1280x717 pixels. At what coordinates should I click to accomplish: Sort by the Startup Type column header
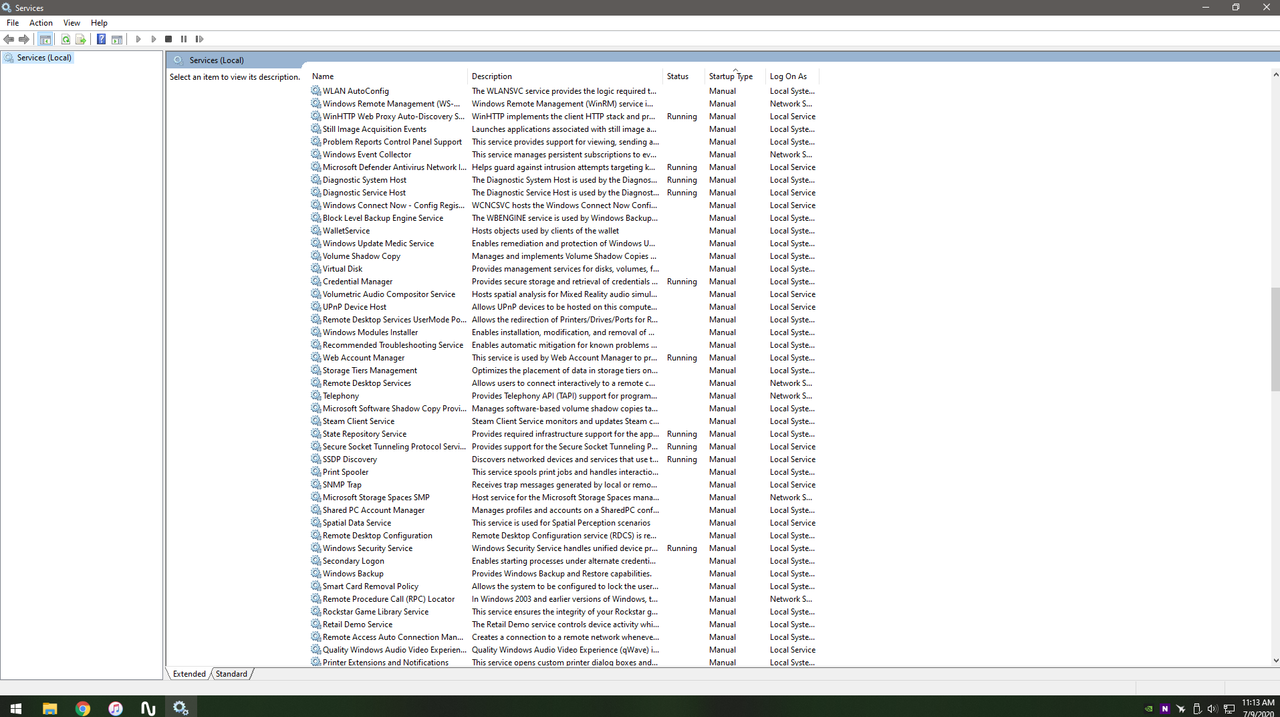coord(735,76)
